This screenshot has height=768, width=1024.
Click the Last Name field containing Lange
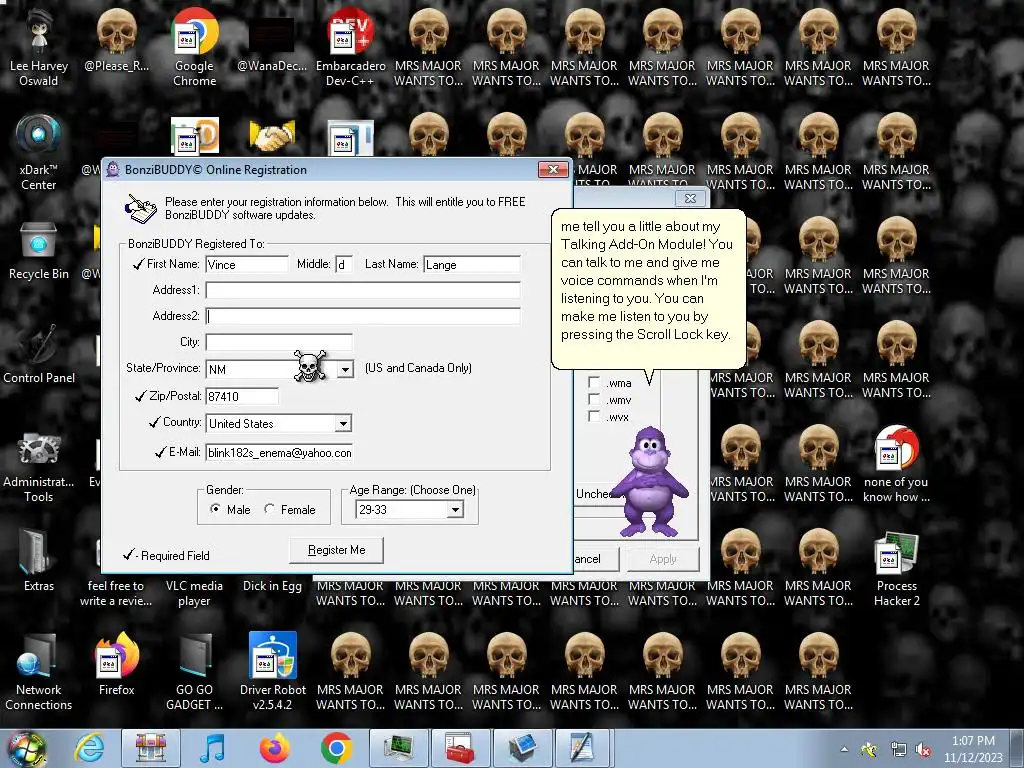[x=472, y=264]
